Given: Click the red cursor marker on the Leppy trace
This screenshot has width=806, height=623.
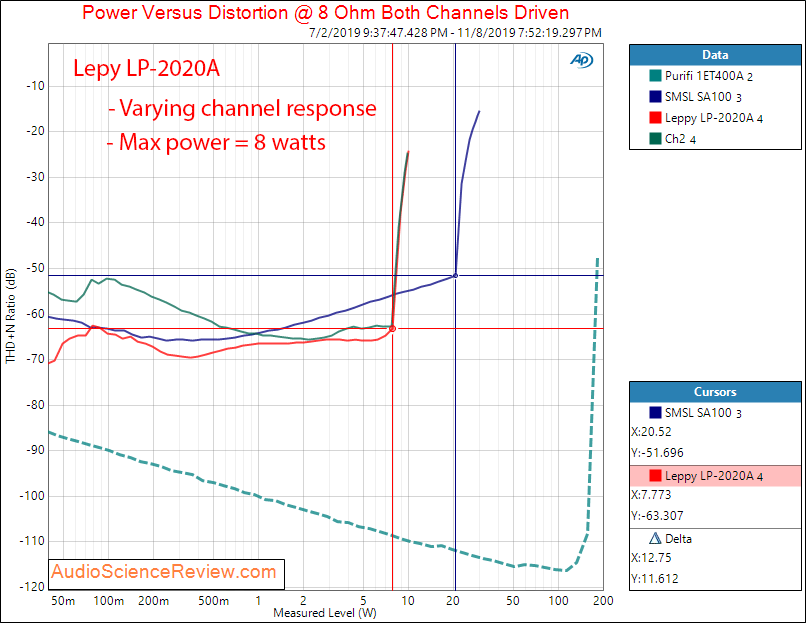Looking at the screenshot, I should 393,328.
